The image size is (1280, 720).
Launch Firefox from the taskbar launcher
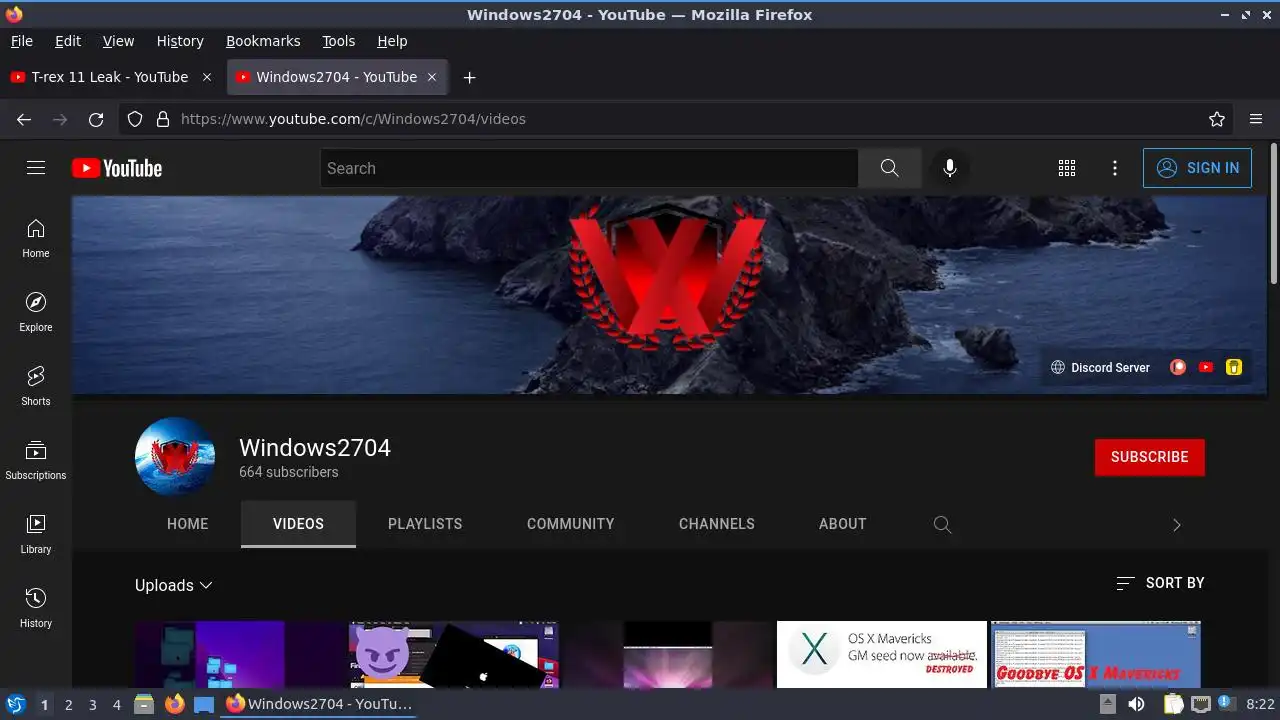pyautogui.click(x=175, y=704)
